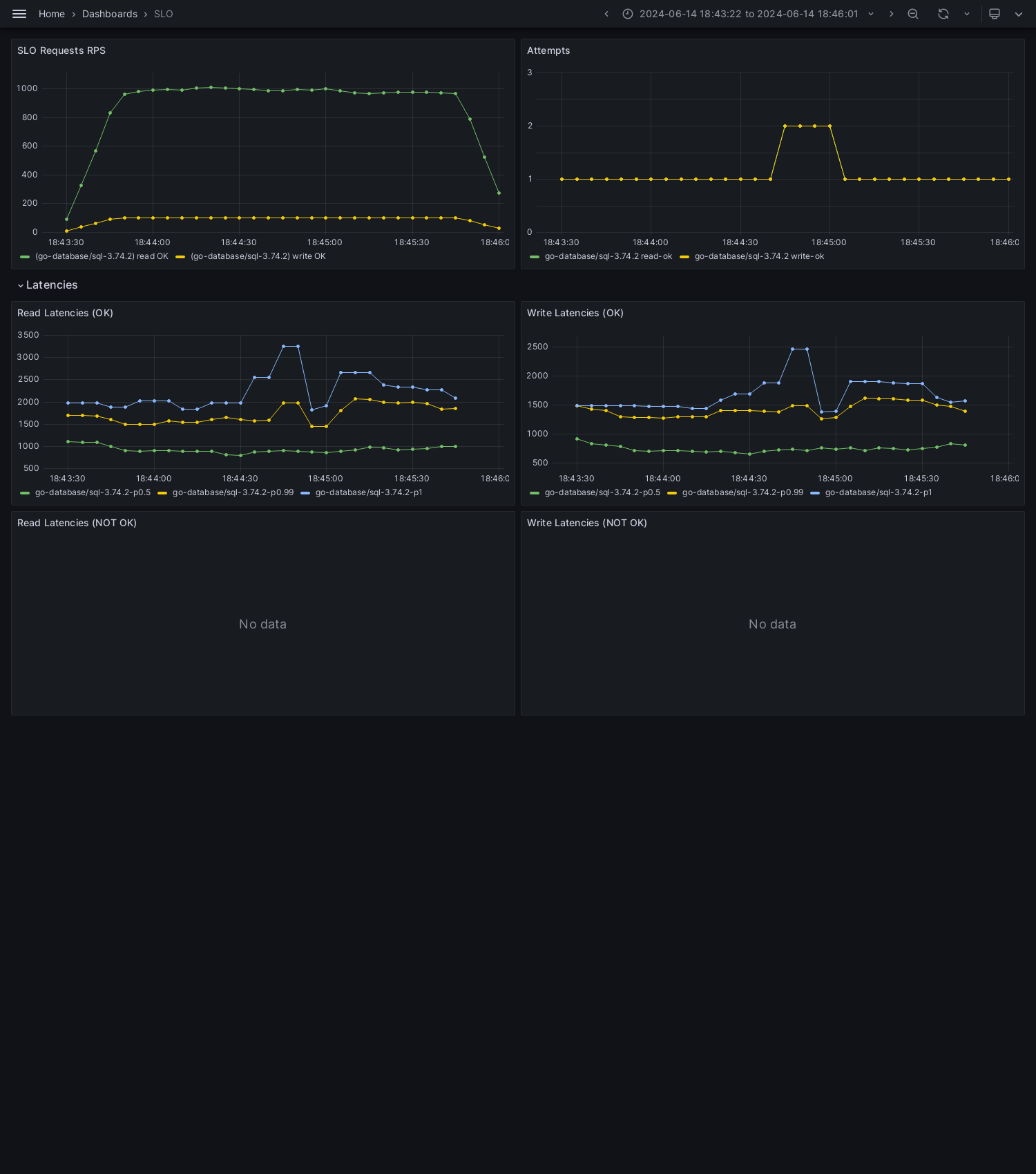This screenshot has height=1174, width=1036.
Task: Click 2500 y-axis label in Write Latencies
Action: tap(537, 347)
